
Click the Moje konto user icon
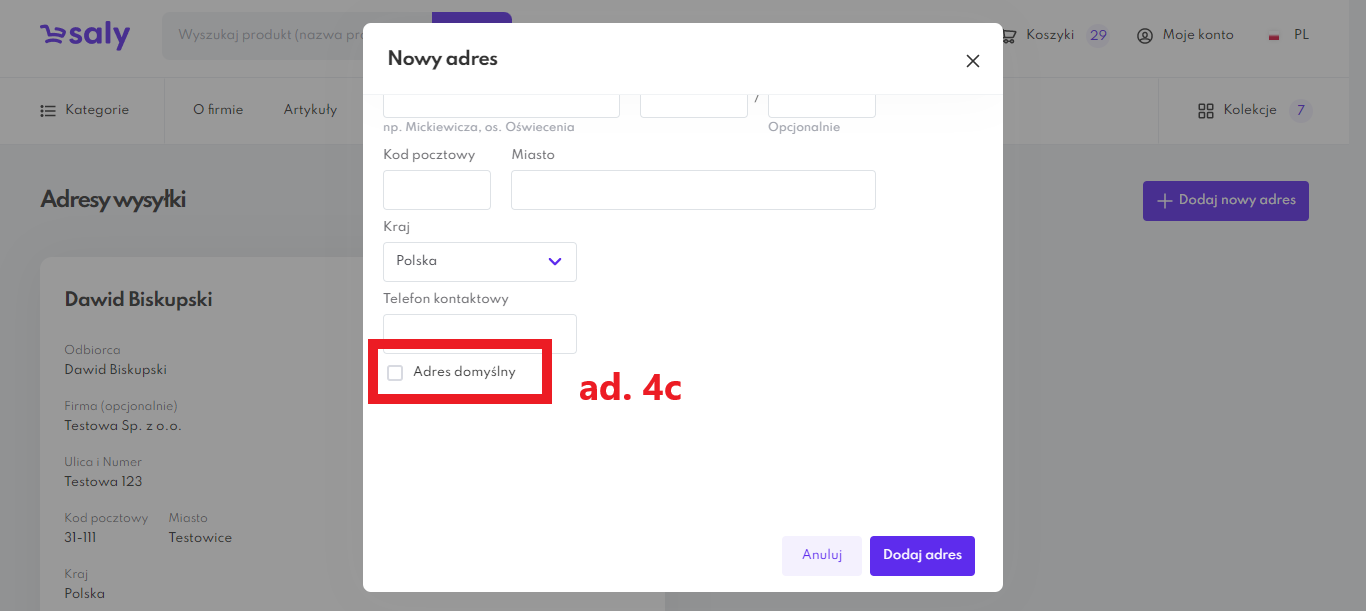[x=1145, y=36]
